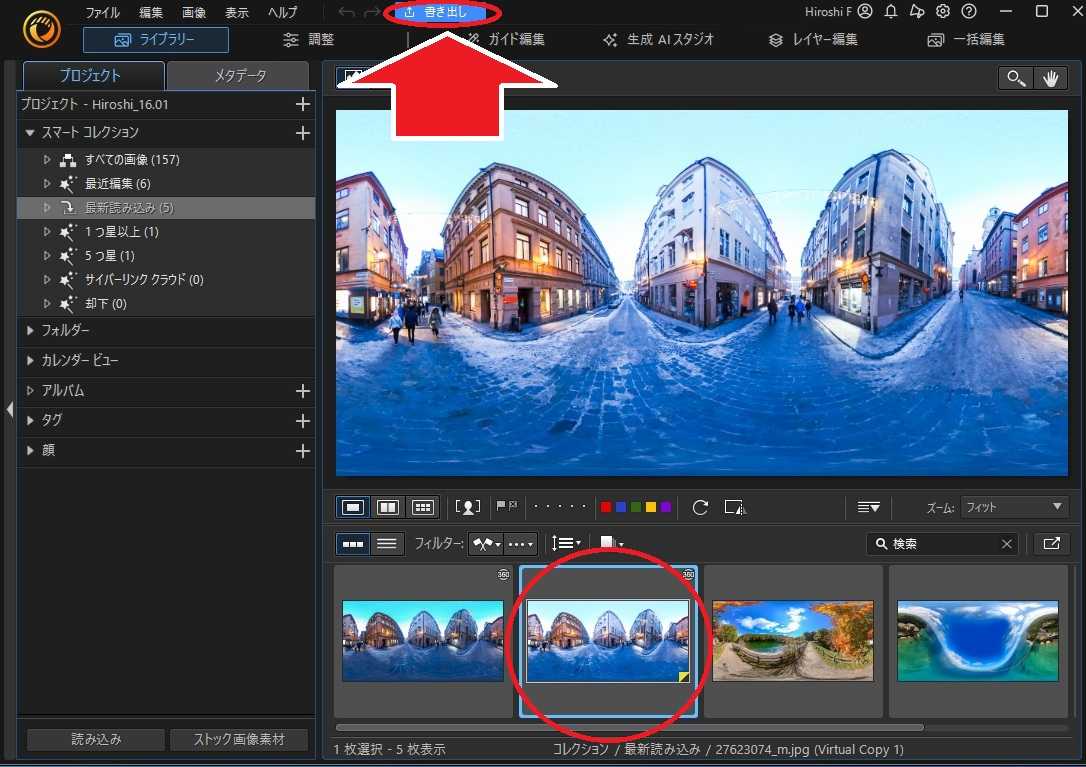Switch to grid thumbnail view mode
The height and width of the screenshot is (767, 1086).
click(423, 507)
